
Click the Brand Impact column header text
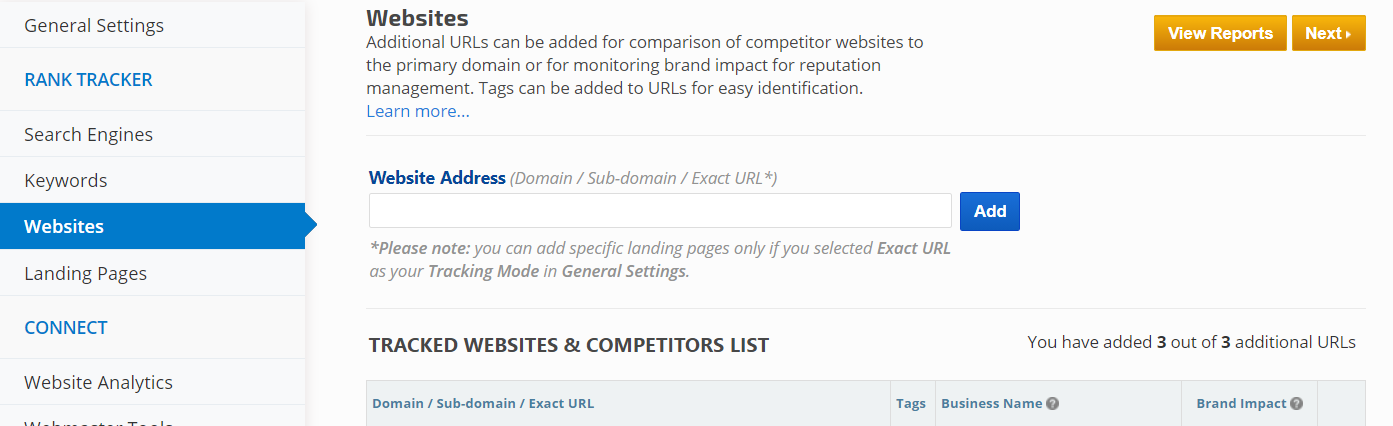coord(1241,404)
